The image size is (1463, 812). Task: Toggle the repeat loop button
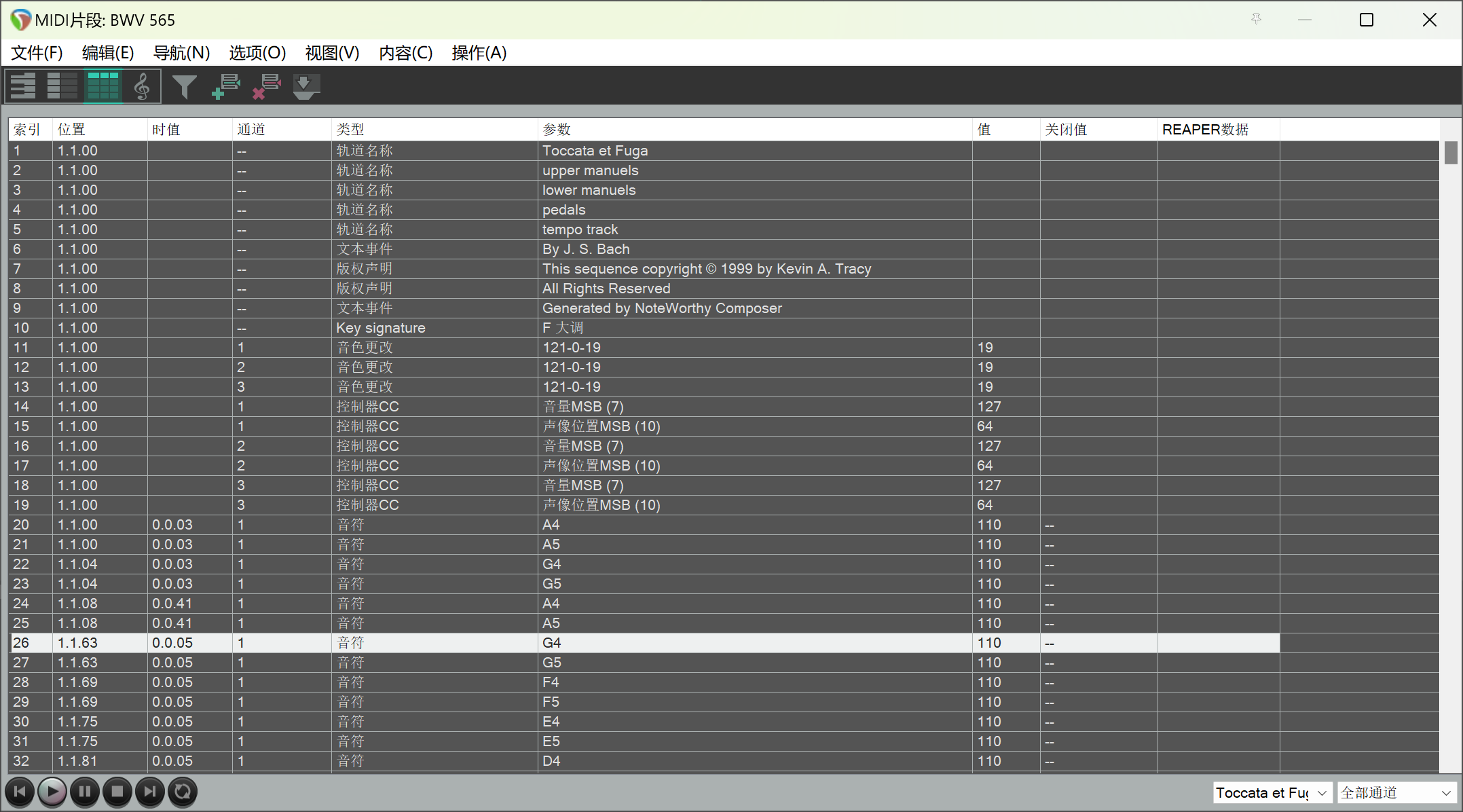[x=183, y=792]
